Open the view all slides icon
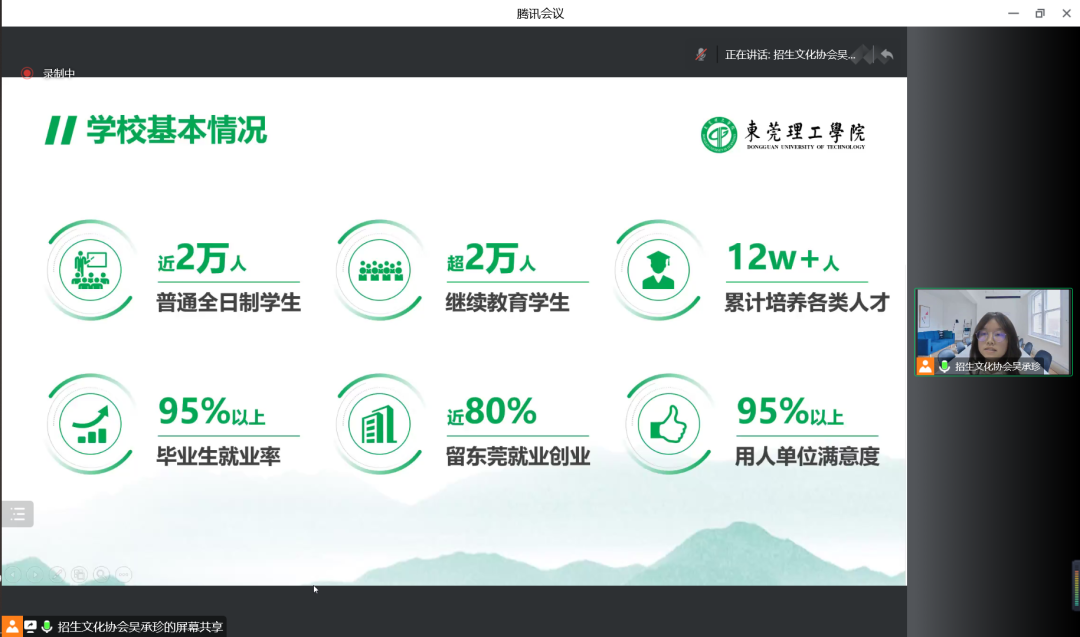This screenshot has width=1080, height=637. click(x=79, y=574)
